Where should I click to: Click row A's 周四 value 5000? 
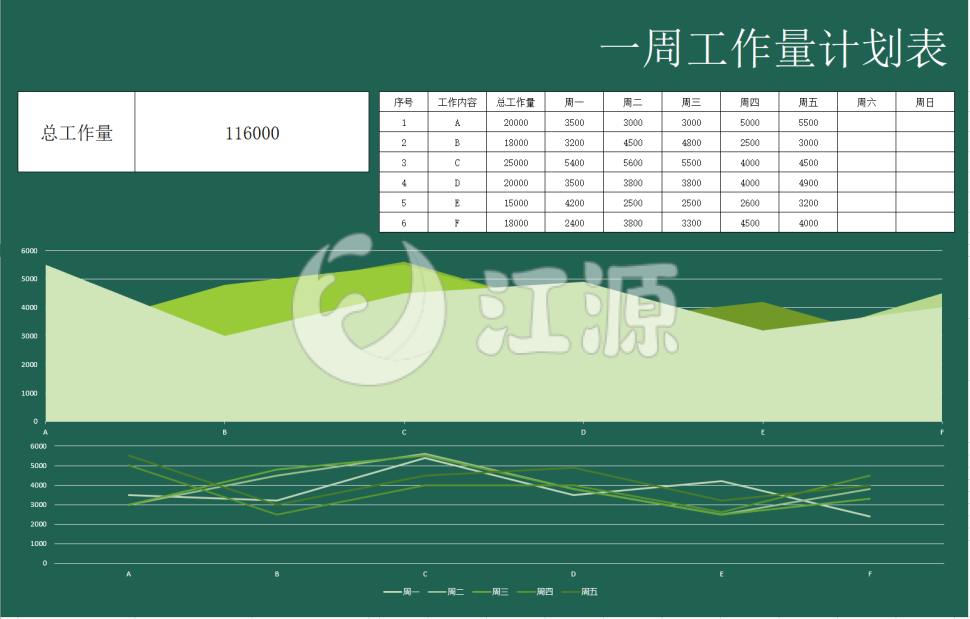tap(750, 122)
